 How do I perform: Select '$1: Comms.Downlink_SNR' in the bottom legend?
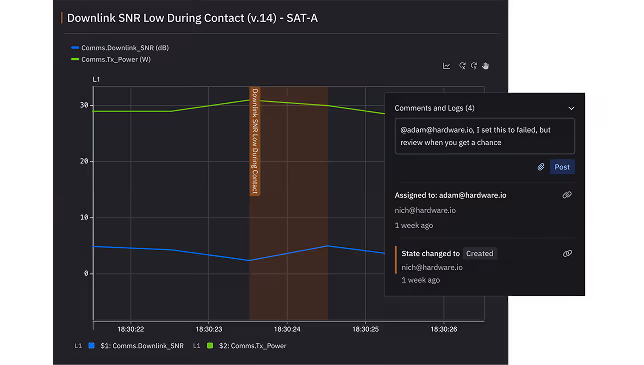(142, 346)
